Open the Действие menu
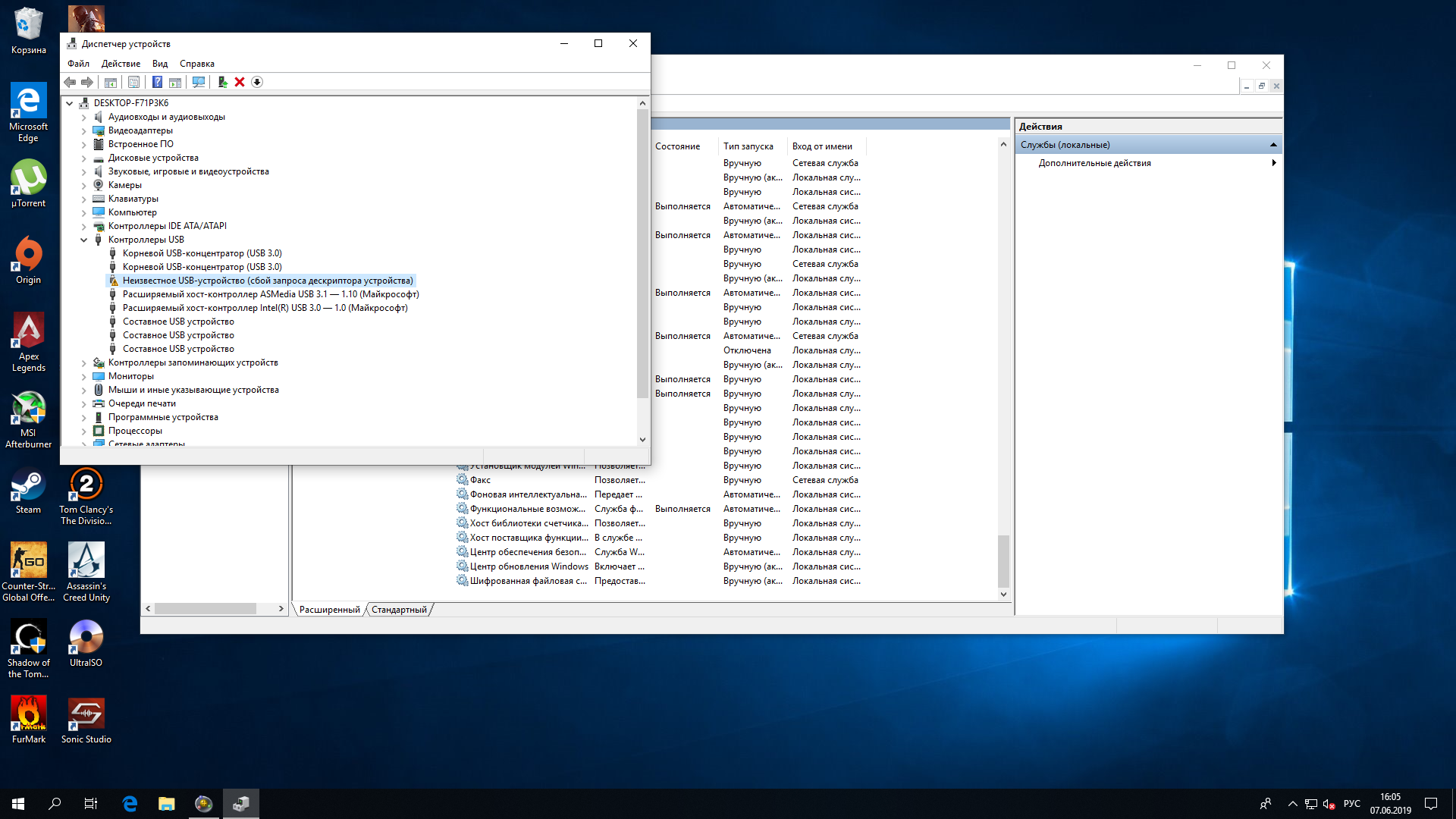Viewport: 1456px width, 819px height. pyautogui.click(x=121, y=64)
